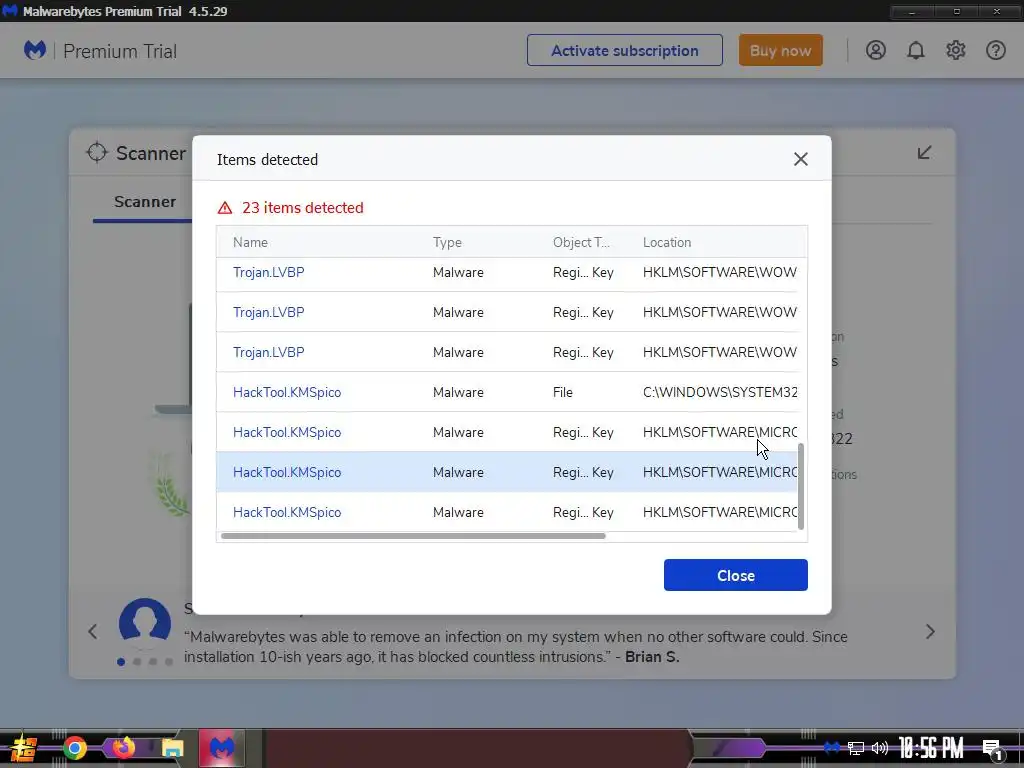Collapse the Scanner card arrow icon

click(x=924, y=153)
